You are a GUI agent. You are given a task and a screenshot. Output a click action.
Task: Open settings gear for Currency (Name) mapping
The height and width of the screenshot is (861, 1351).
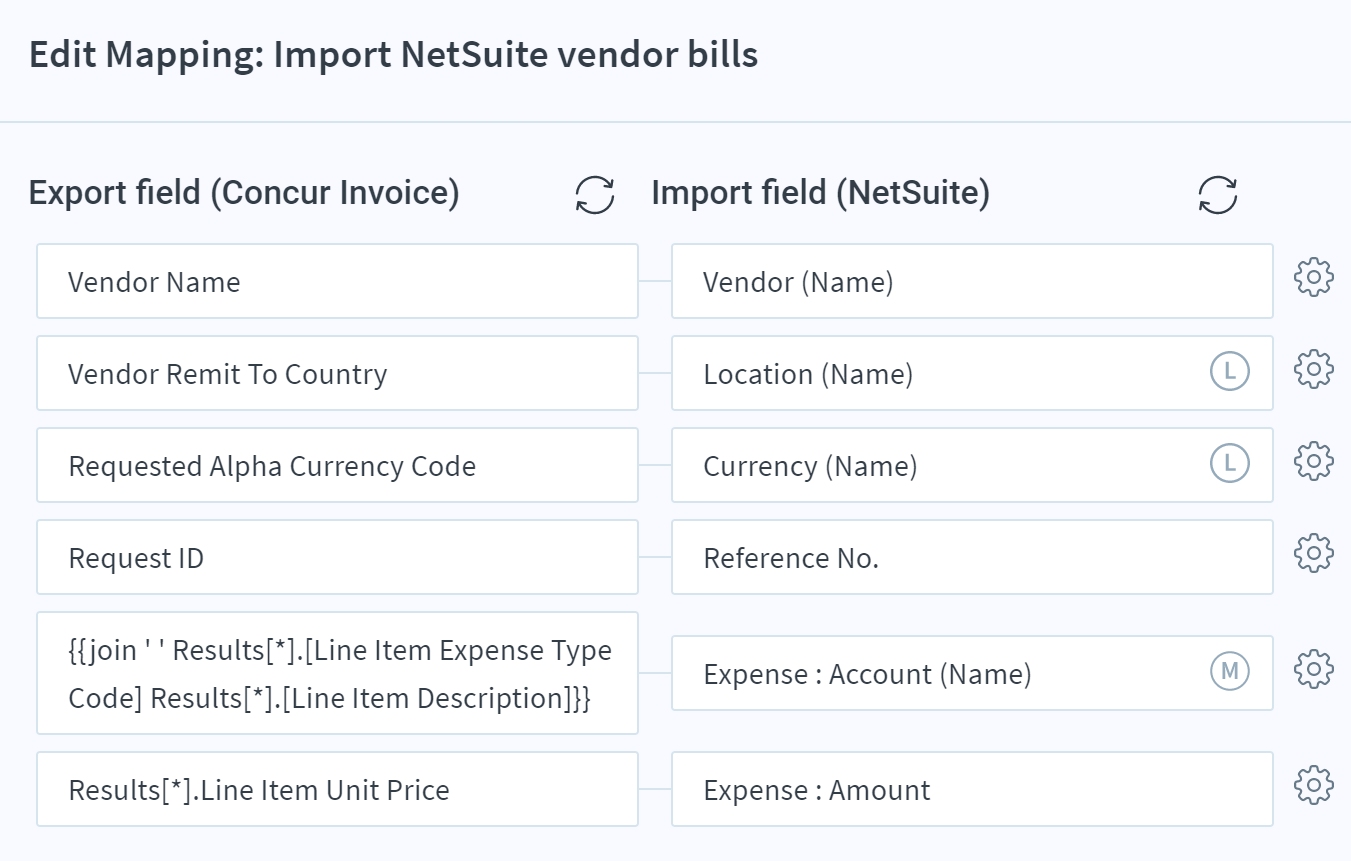coord(1313,461)
